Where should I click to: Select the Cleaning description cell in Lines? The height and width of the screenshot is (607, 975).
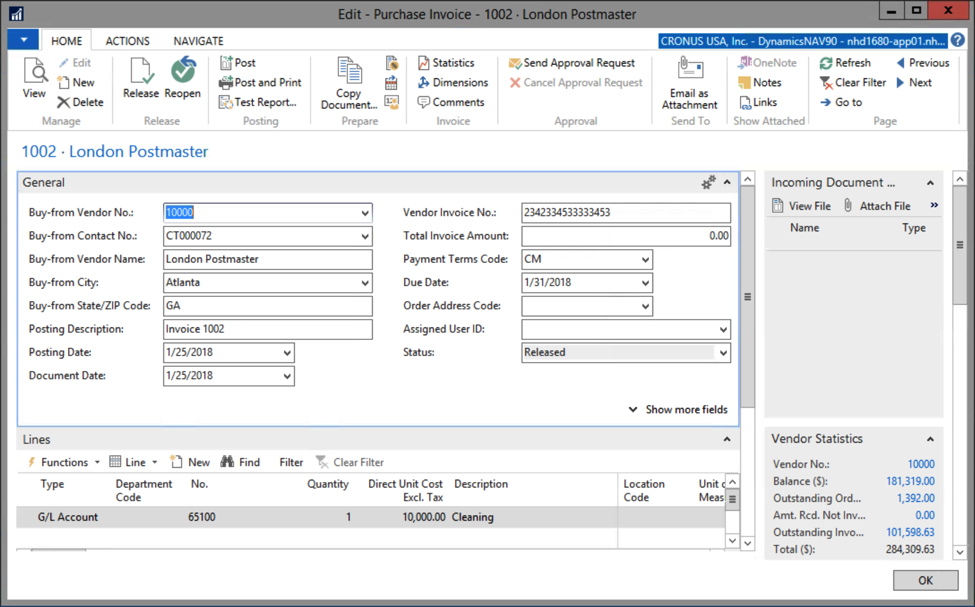pyautogui.click(x=533, y=517)
